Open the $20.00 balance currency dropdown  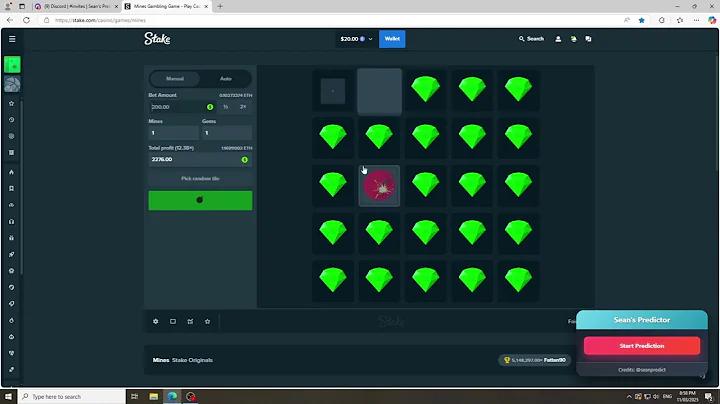tap(356, 39)
